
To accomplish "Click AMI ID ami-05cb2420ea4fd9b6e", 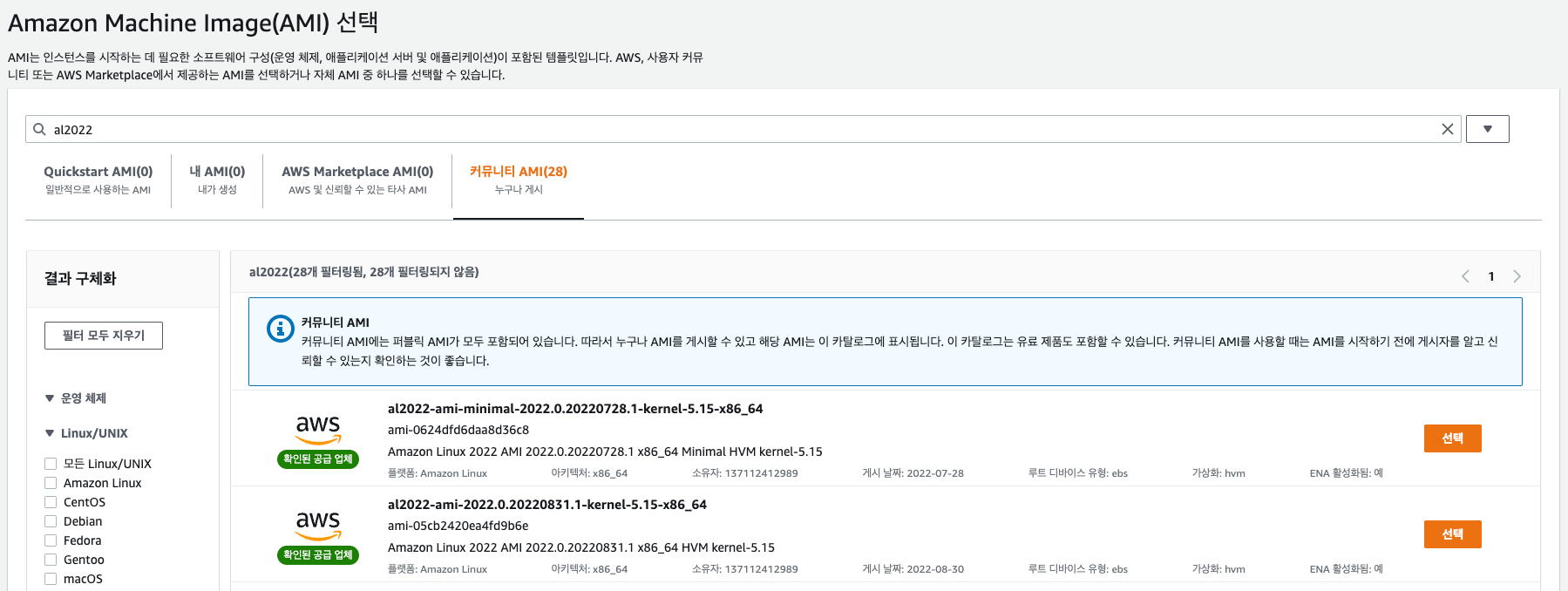I will (458, 526).
